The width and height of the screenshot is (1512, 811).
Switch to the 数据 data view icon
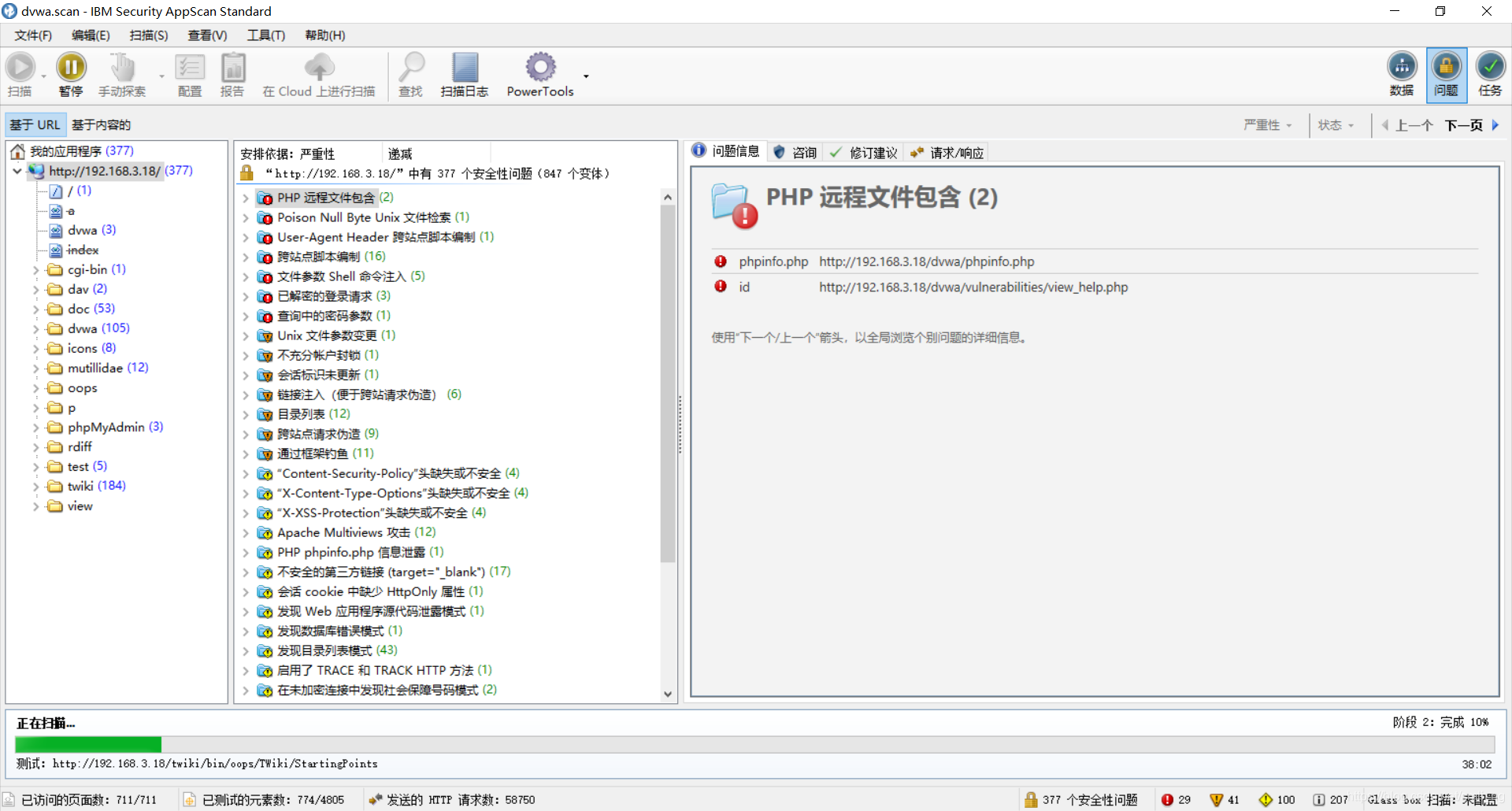click(1402, 67)
